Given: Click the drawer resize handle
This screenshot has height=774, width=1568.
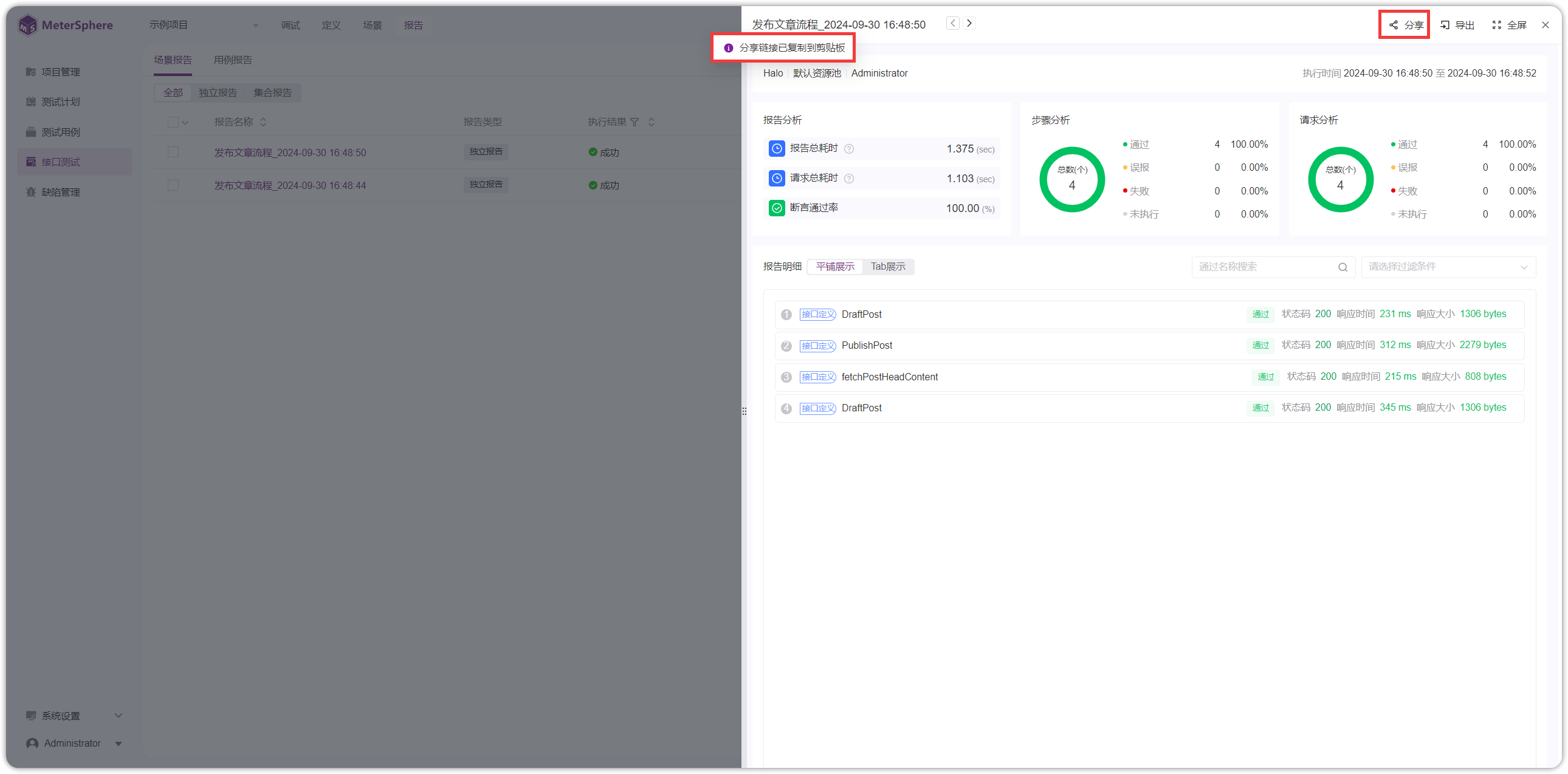Looking at the screenshot, I should pos(744,412).
